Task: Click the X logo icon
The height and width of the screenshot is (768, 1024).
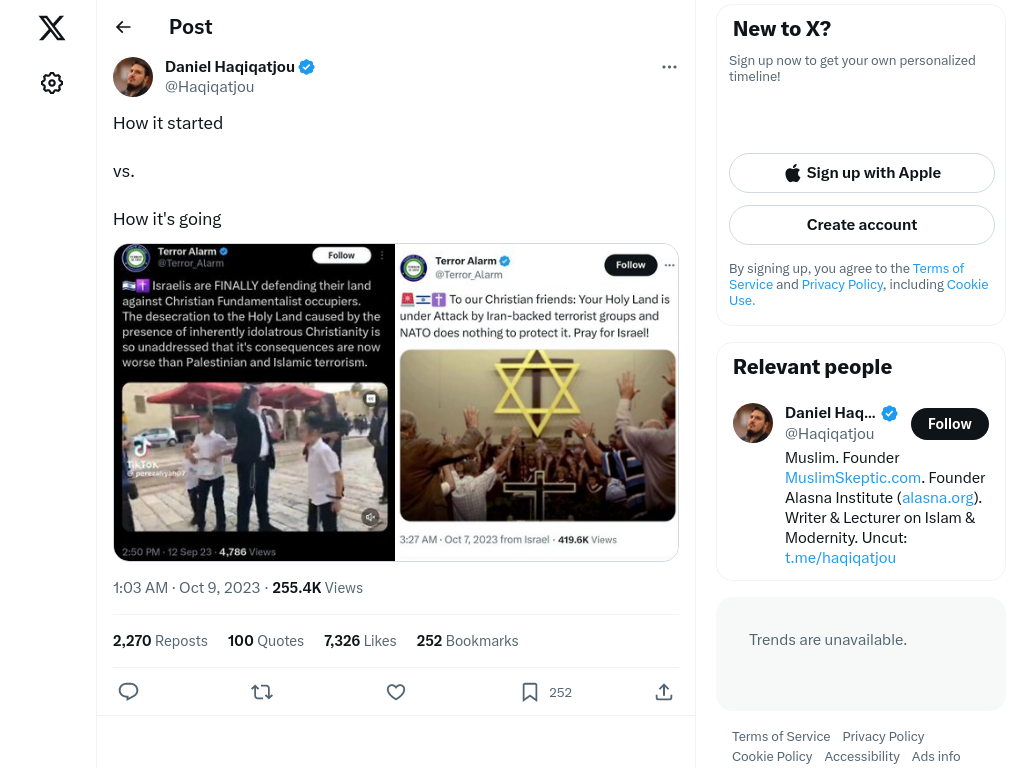Action: (x=52, y=28)
